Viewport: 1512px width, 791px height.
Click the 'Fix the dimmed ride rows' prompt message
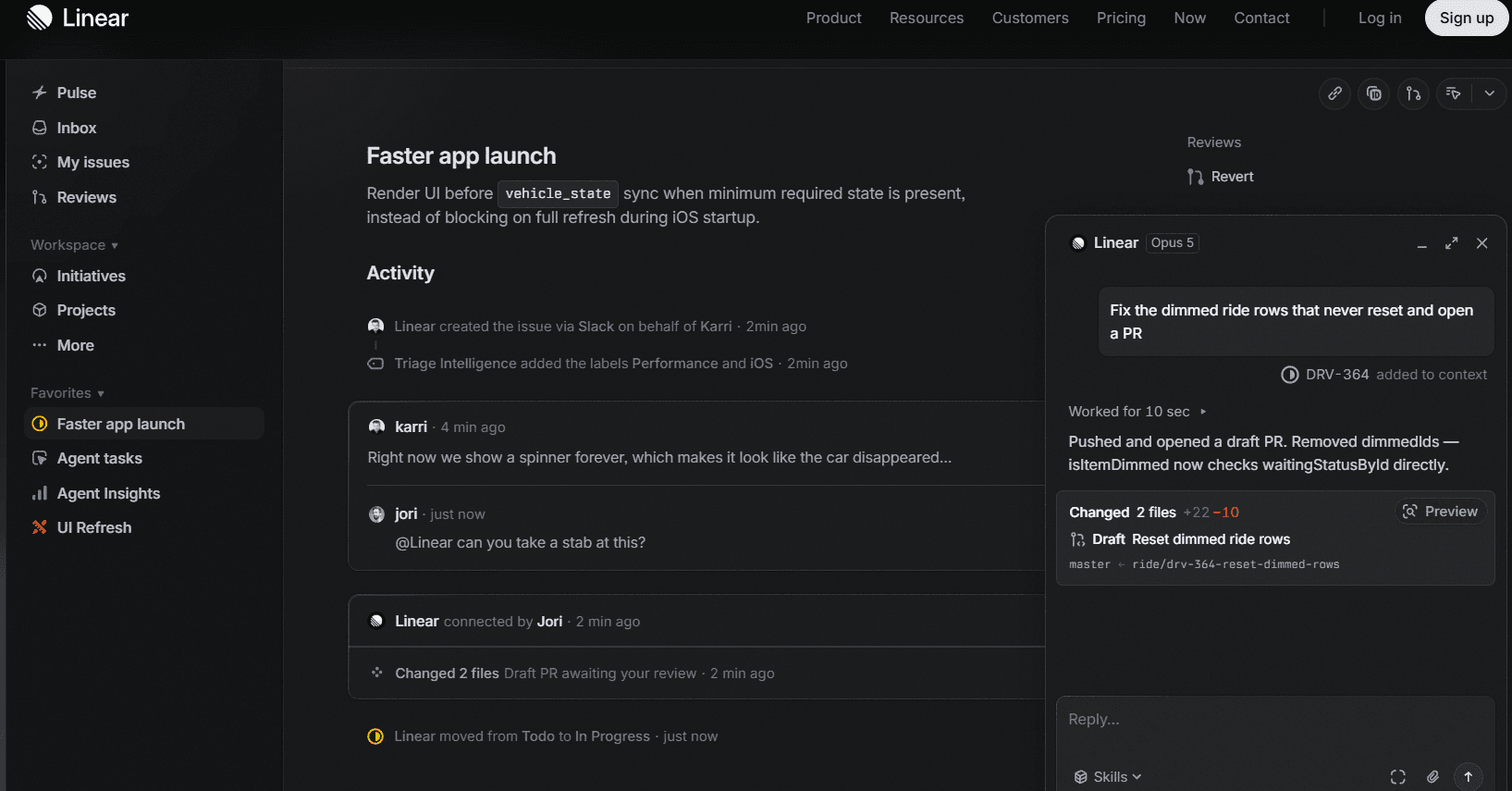(x=1297, y=322)
